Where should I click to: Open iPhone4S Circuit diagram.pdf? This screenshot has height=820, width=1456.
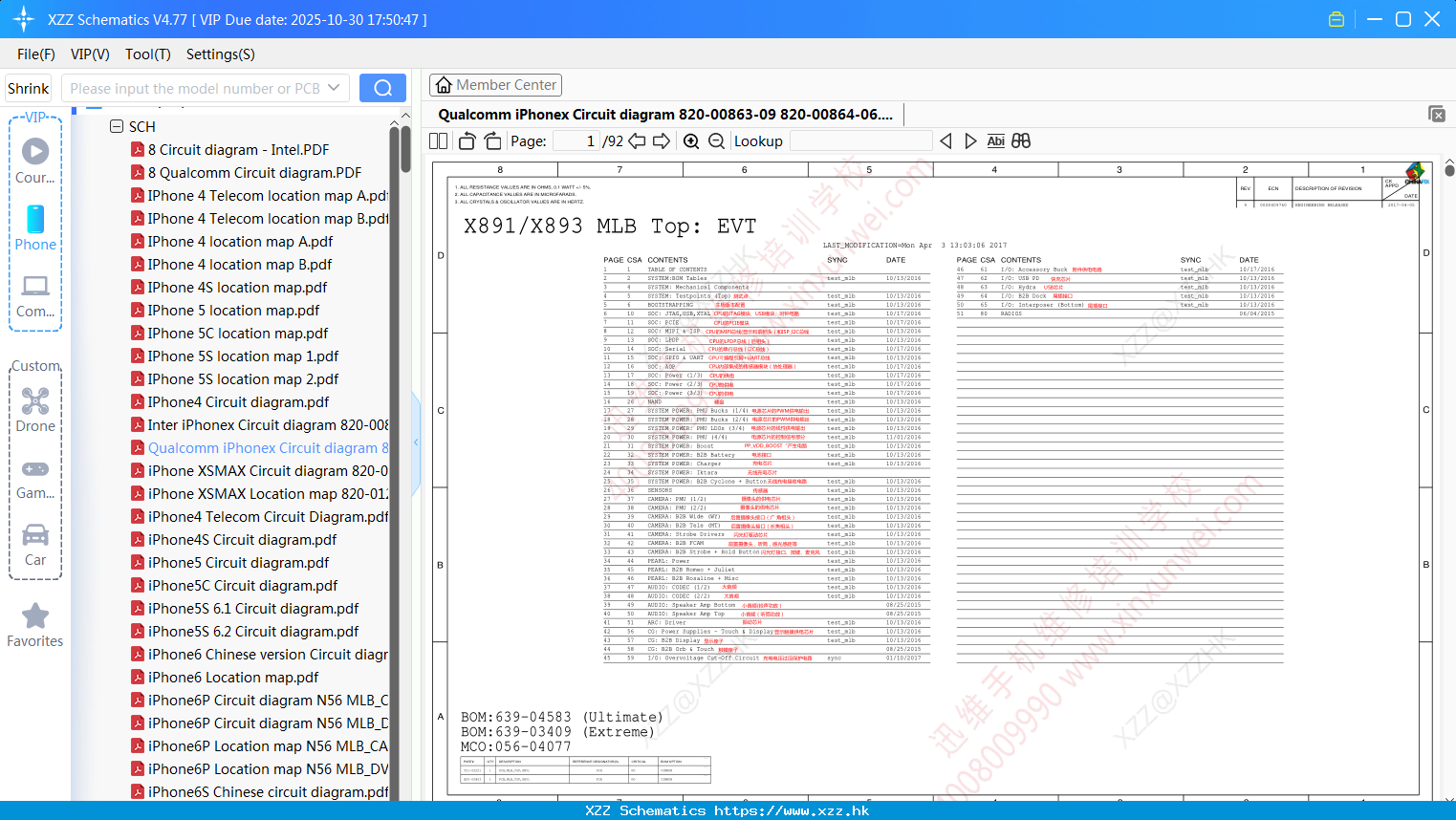click(x=242, y=539)
